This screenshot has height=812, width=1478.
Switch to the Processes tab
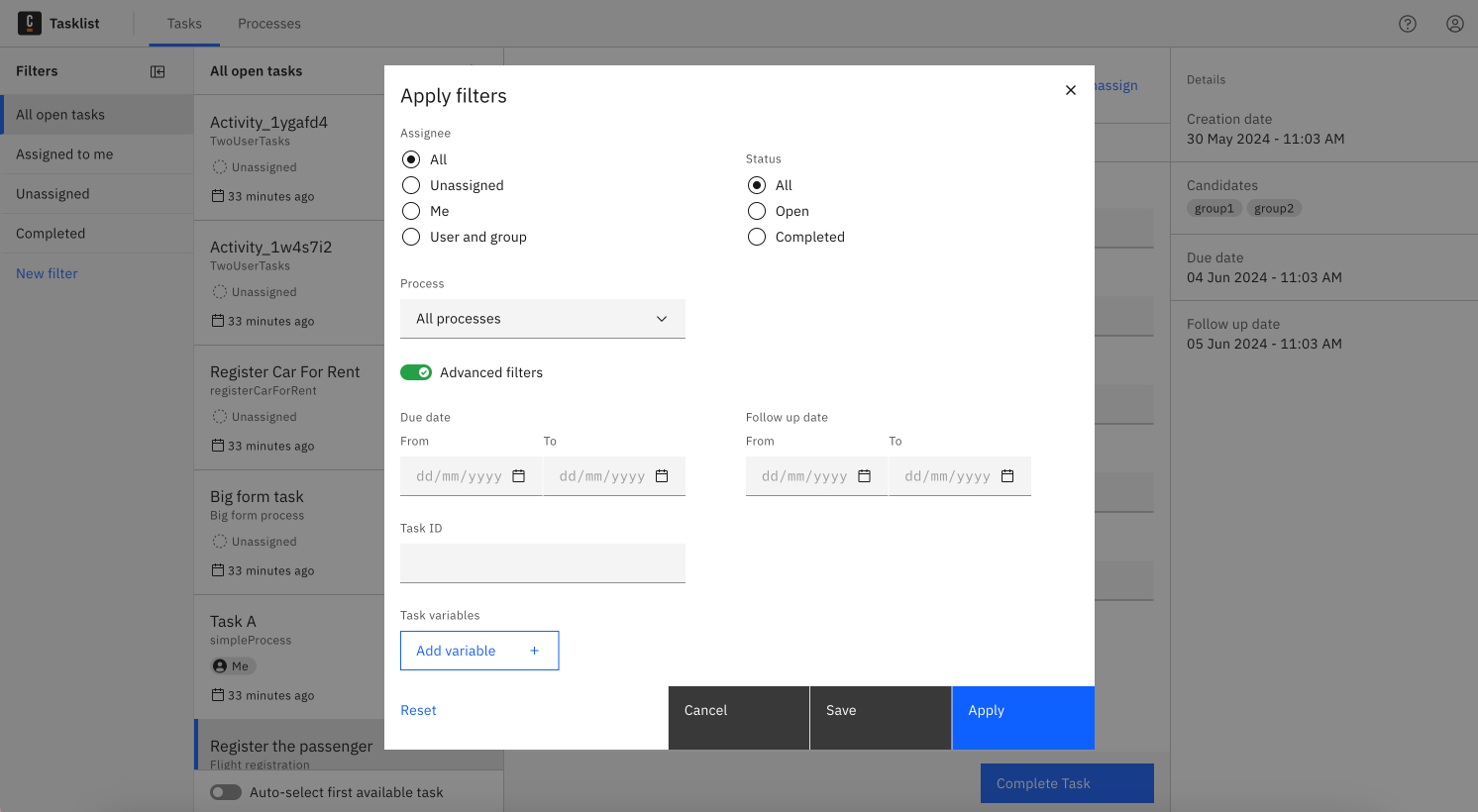pyautogui.click(x=268, y=23)
